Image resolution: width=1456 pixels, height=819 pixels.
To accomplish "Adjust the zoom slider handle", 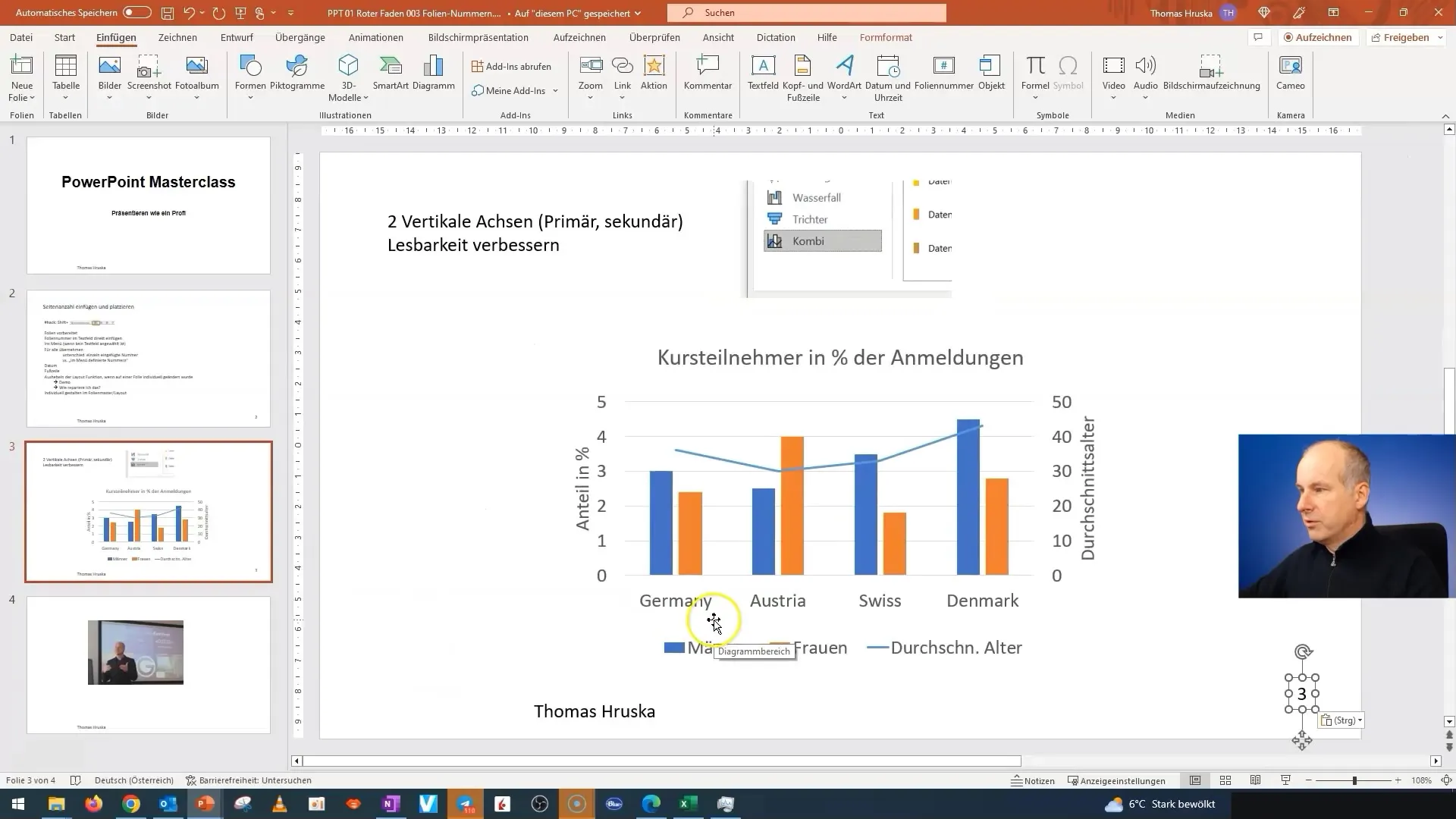I will coord(1354,780).
